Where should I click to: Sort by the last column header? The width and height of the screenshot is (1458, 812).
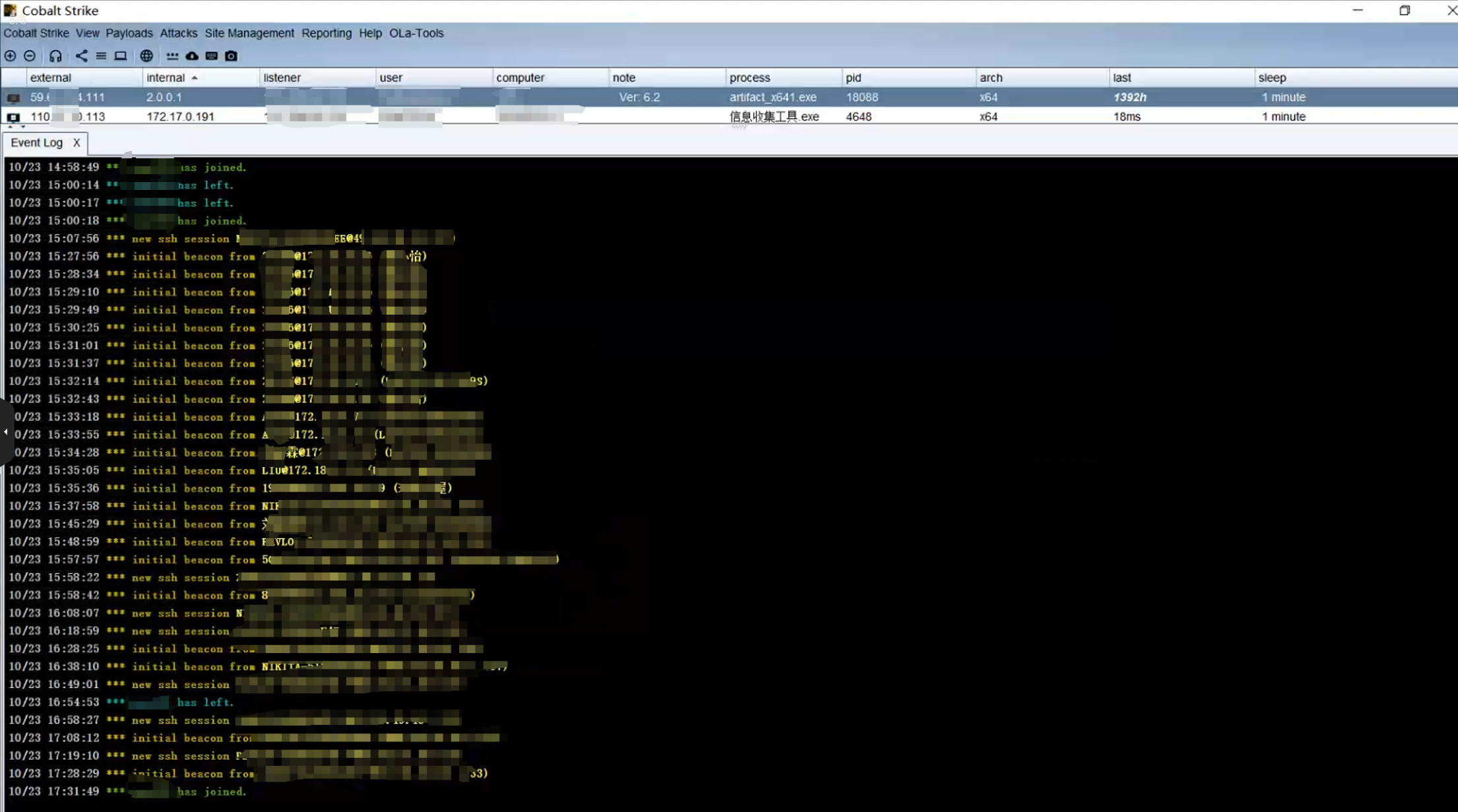click(1182, 77)
